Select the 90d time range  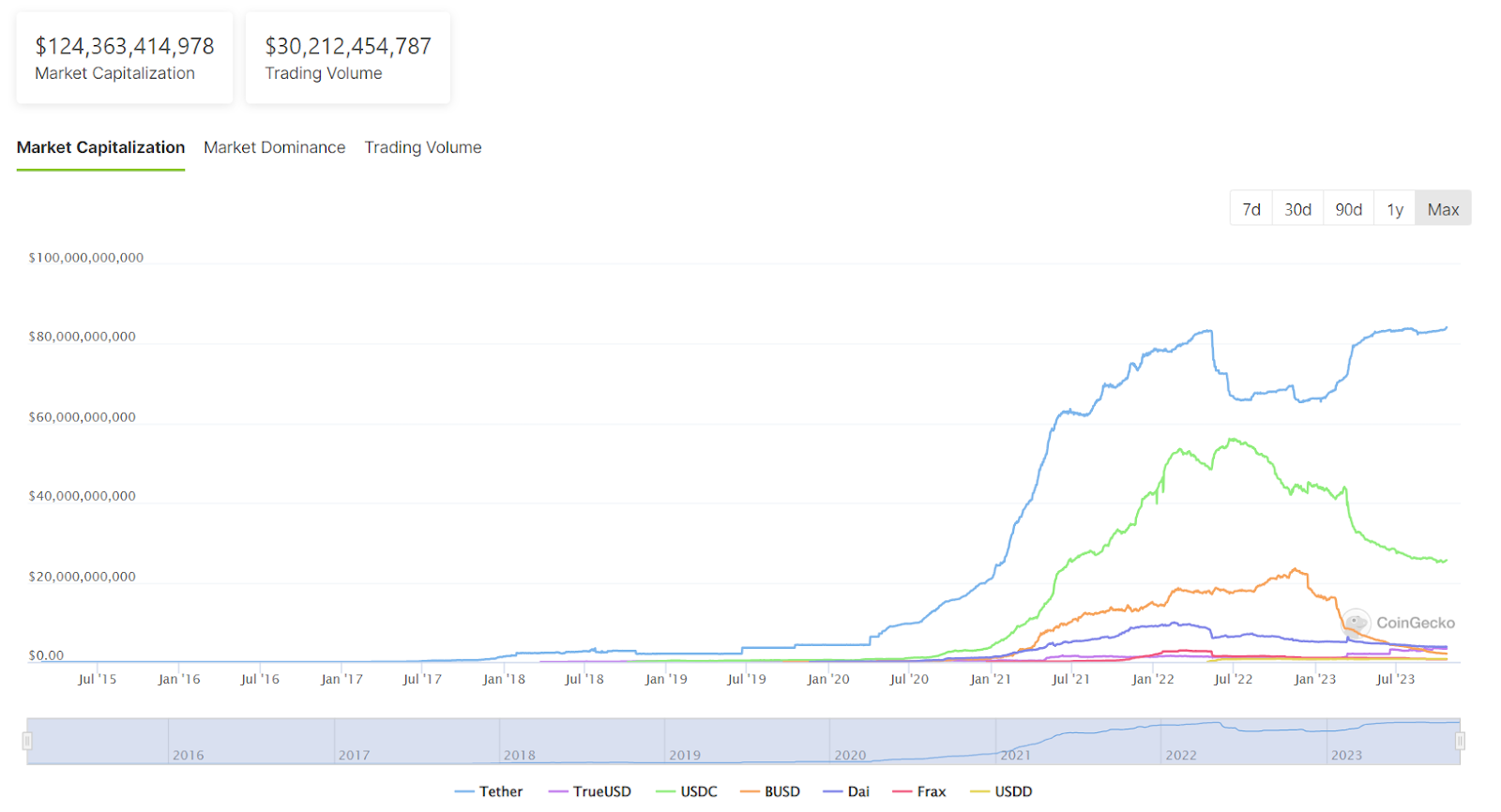coord(1349,209)
